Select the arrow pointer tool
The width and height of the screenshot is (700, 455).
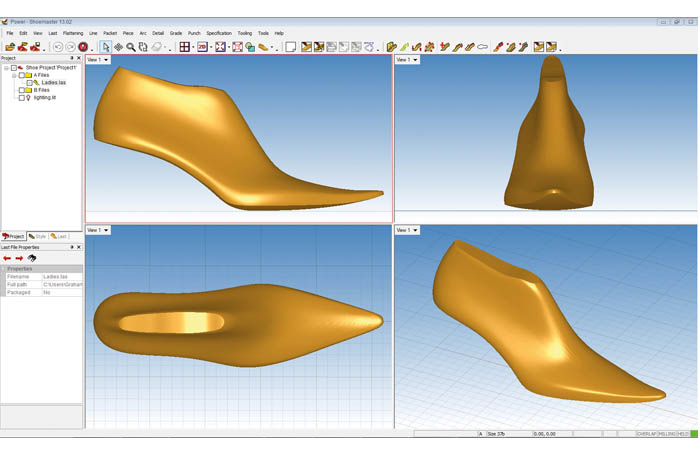pos(106,47)
